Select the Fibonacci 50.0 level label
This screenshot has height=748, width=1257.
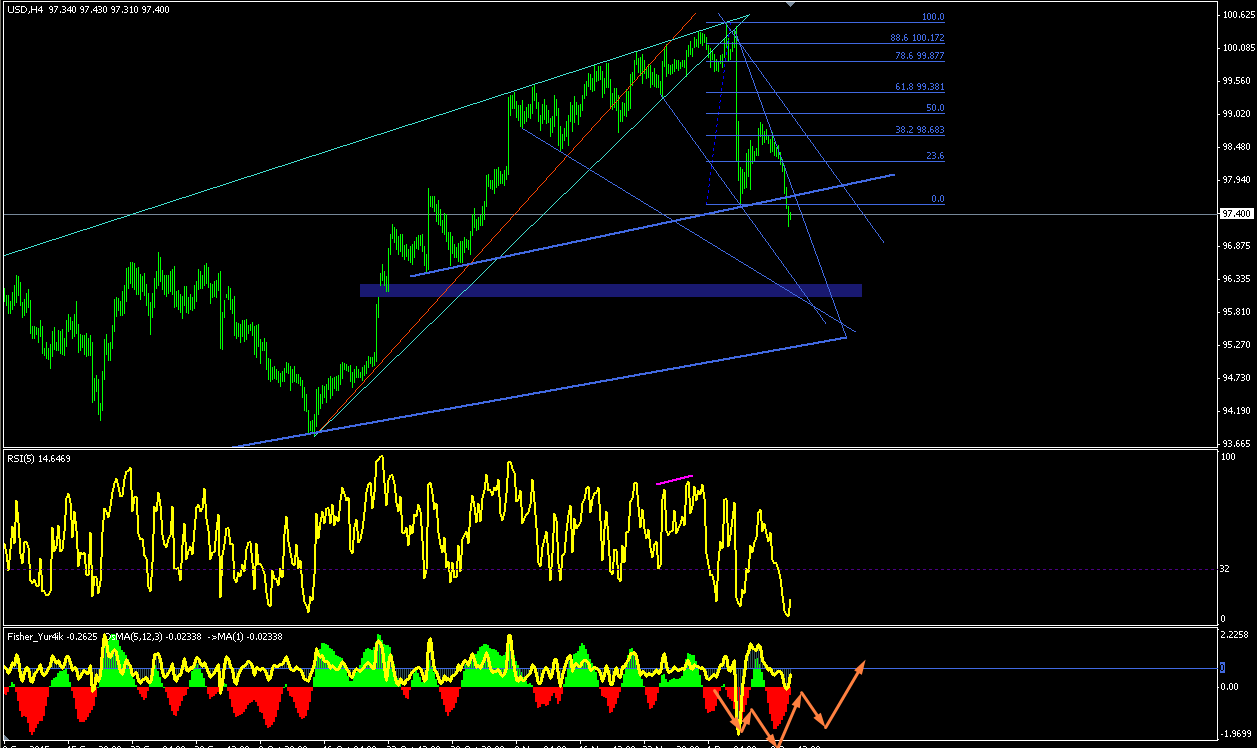[x=935, y=108]
